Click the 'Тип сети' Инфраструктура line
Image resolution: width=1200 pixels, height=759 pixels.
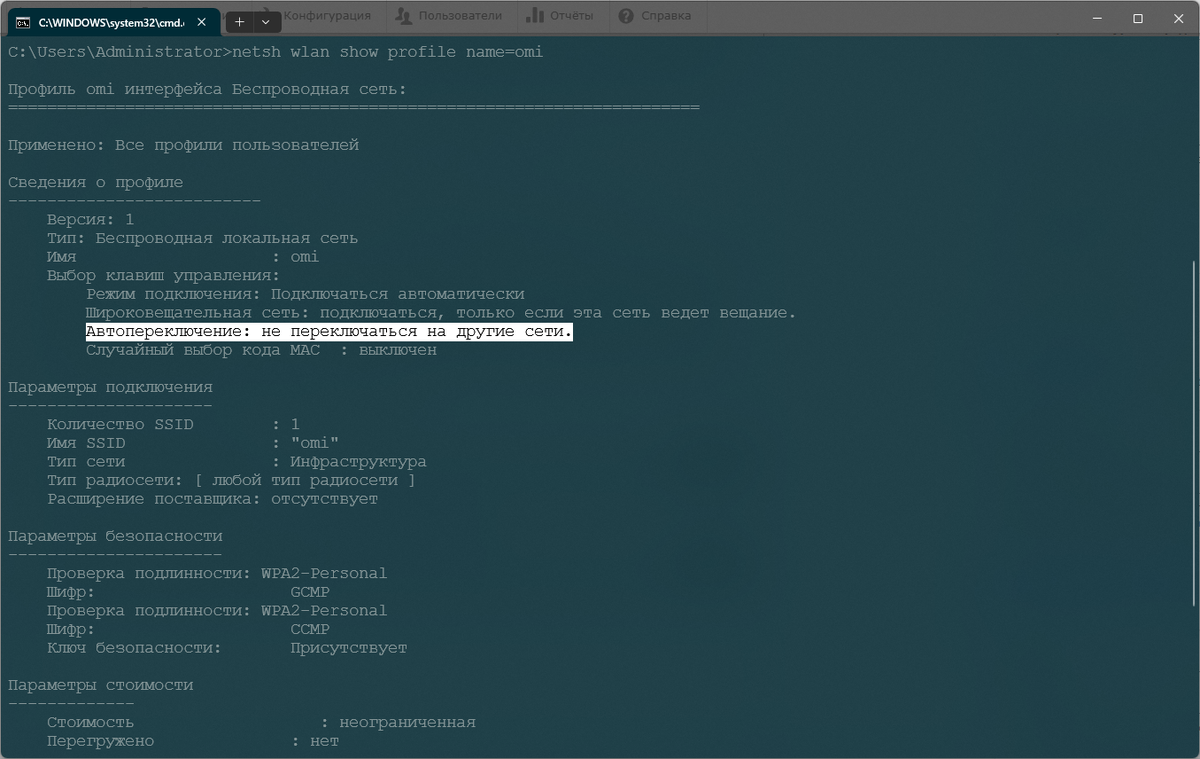(236, 462)
